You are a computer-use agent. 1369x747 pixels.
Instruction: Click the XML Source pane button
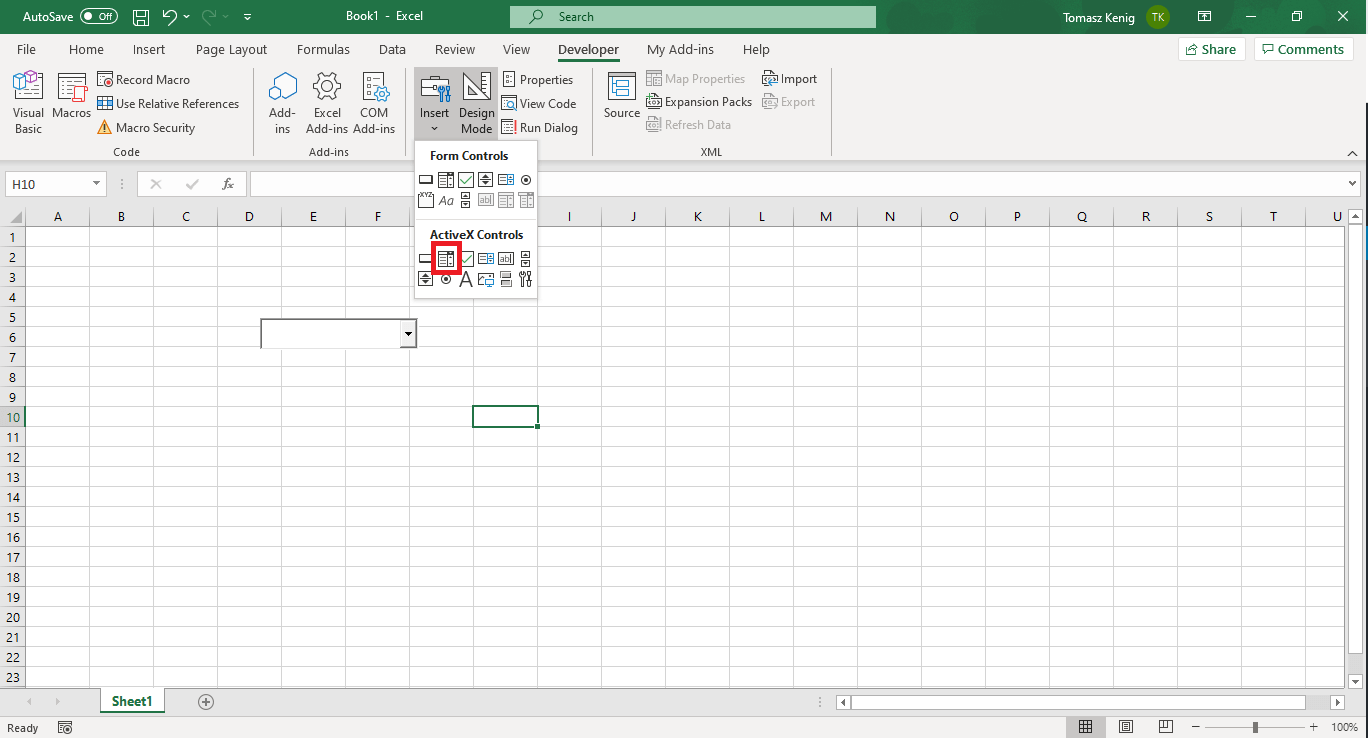click(x=621, y=97)
